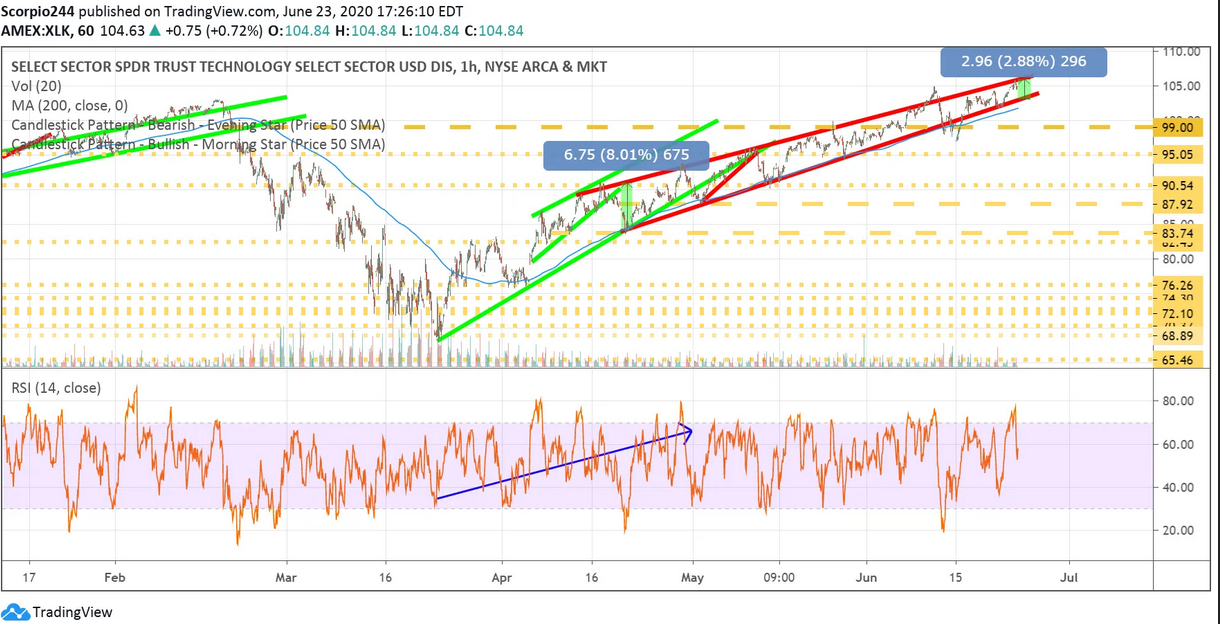Viewport: 1220px width, 624px height.
Task: Click the TradingView logo icon
Action: coord(15,612)
